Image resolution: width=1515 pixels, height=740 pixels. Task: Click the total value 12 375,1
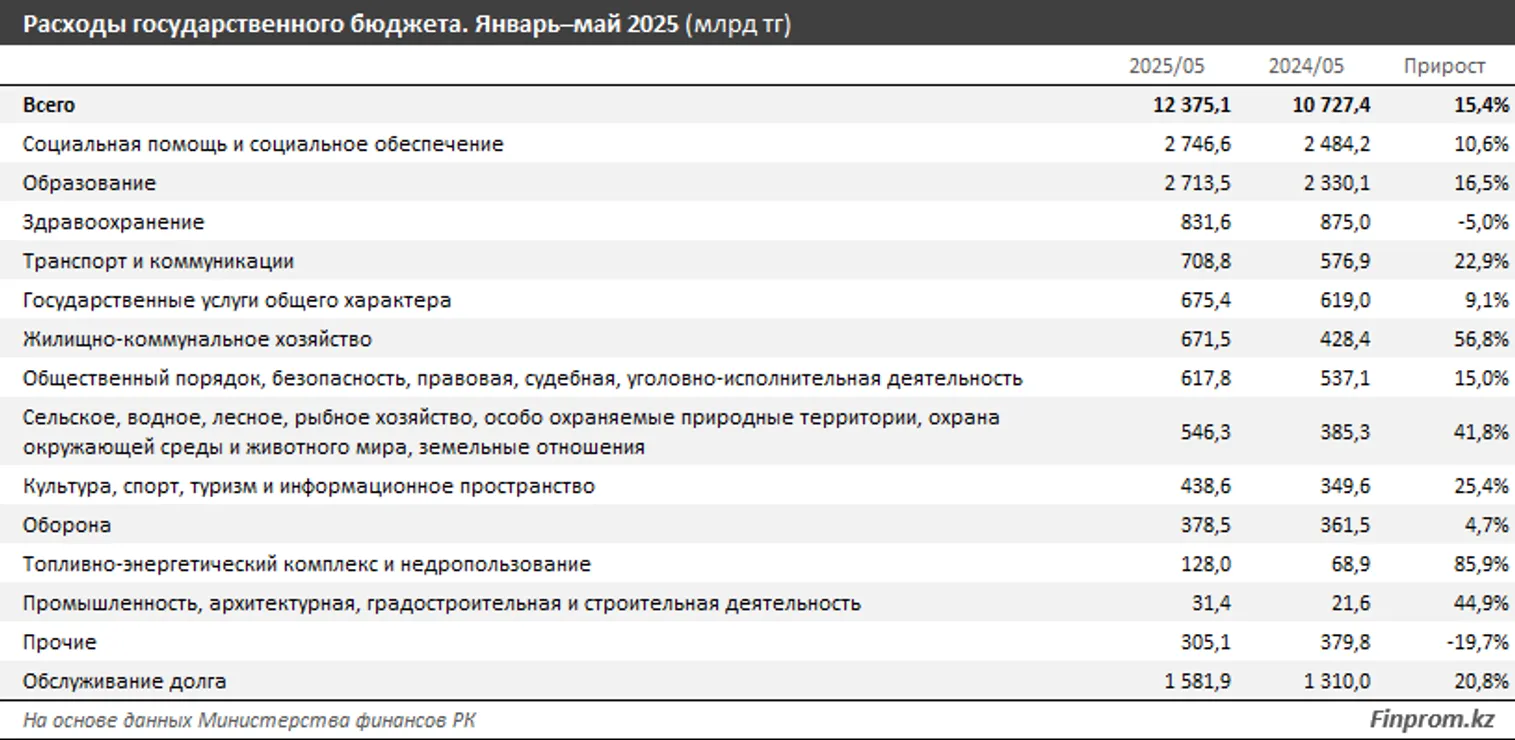tap(1191, 105)
